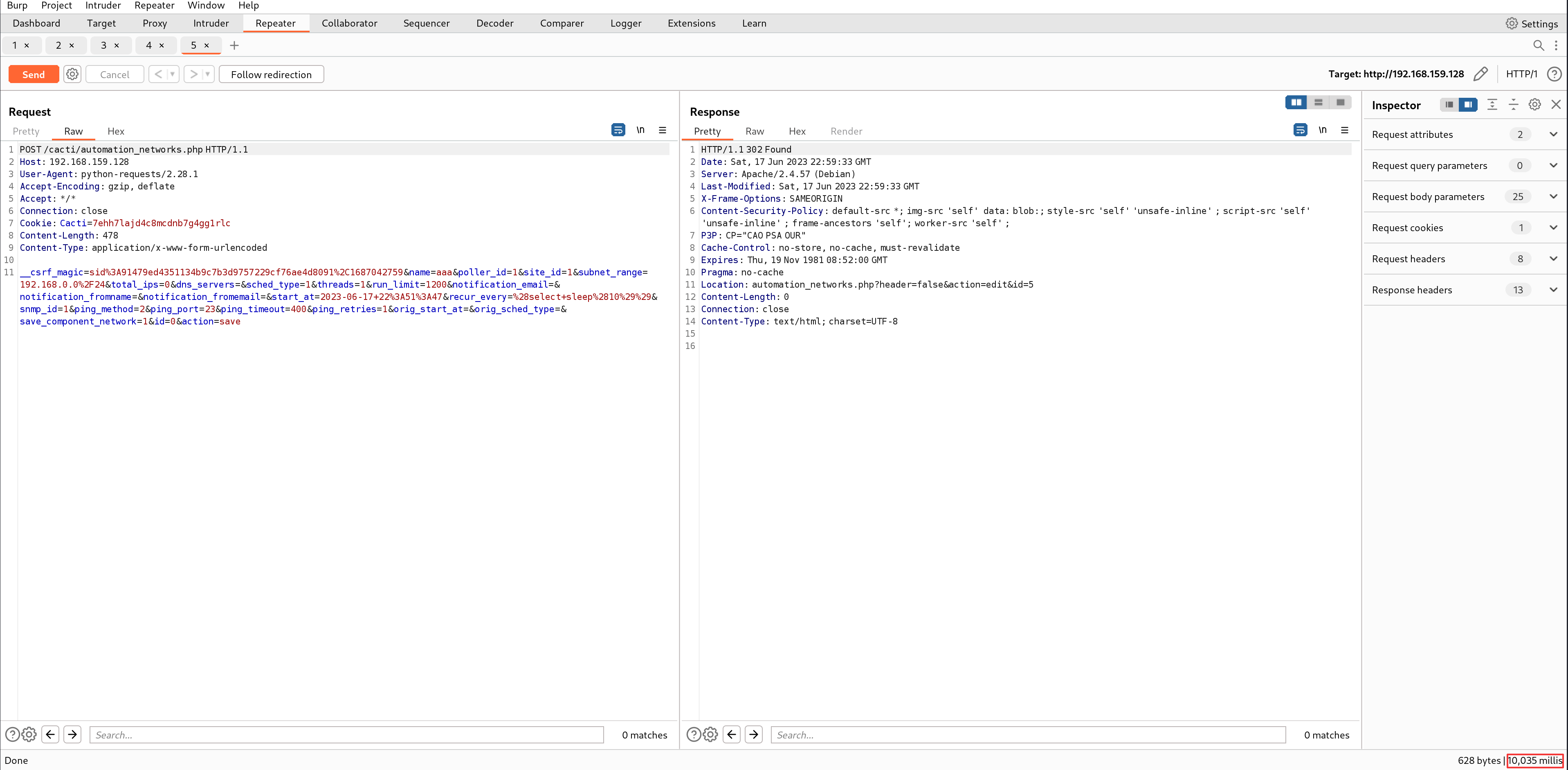The width and height of the screenshot is (1568, 770).
Task: Open back history dropdown arrow
Action: point(173,74)
